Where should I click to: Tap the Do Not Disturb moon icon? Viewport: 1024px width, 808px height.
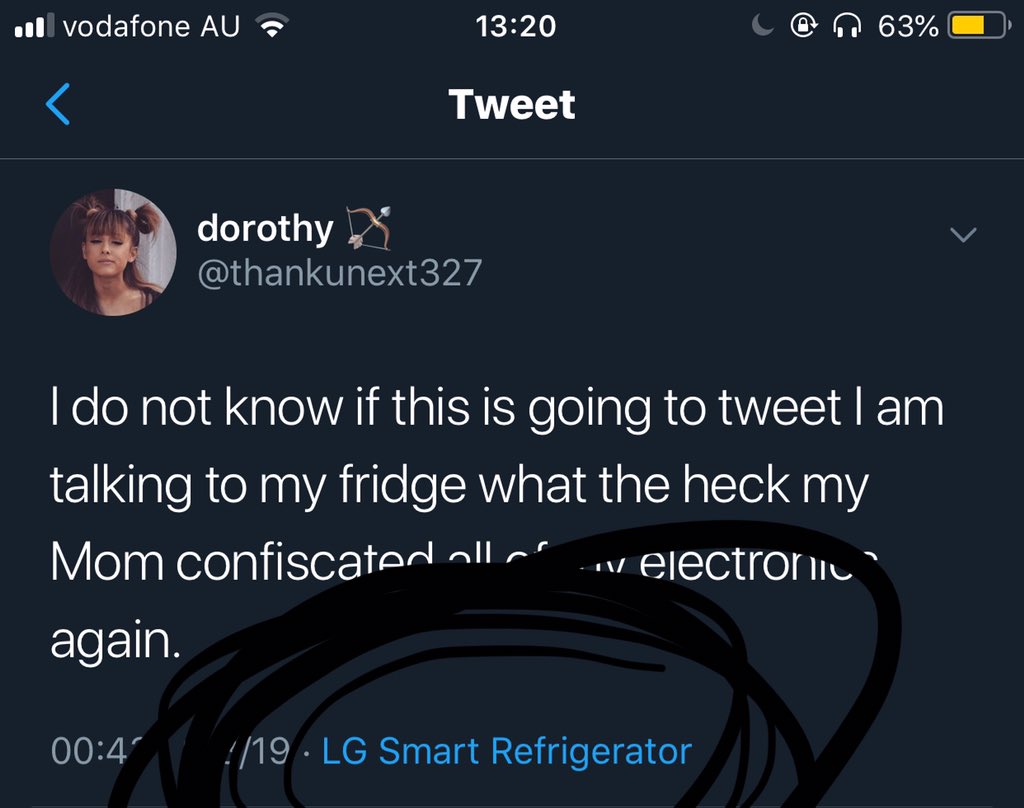tap(762, 25)
